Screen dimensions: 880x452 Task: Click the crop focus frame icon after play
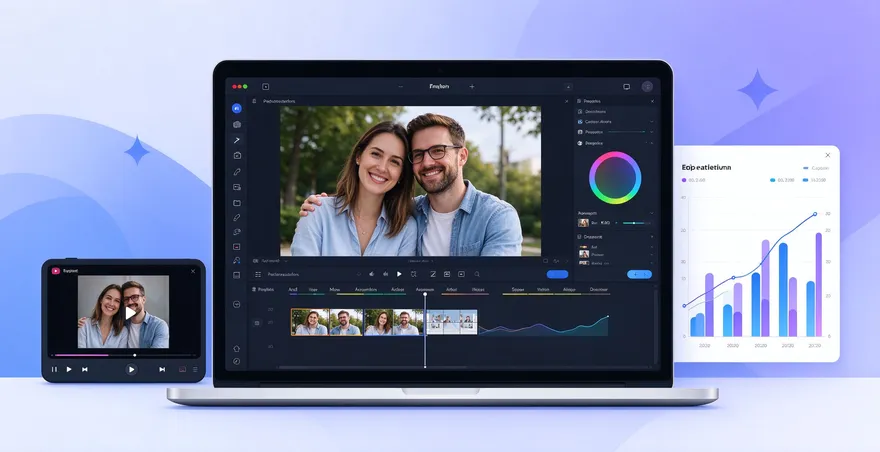point(414,274)
